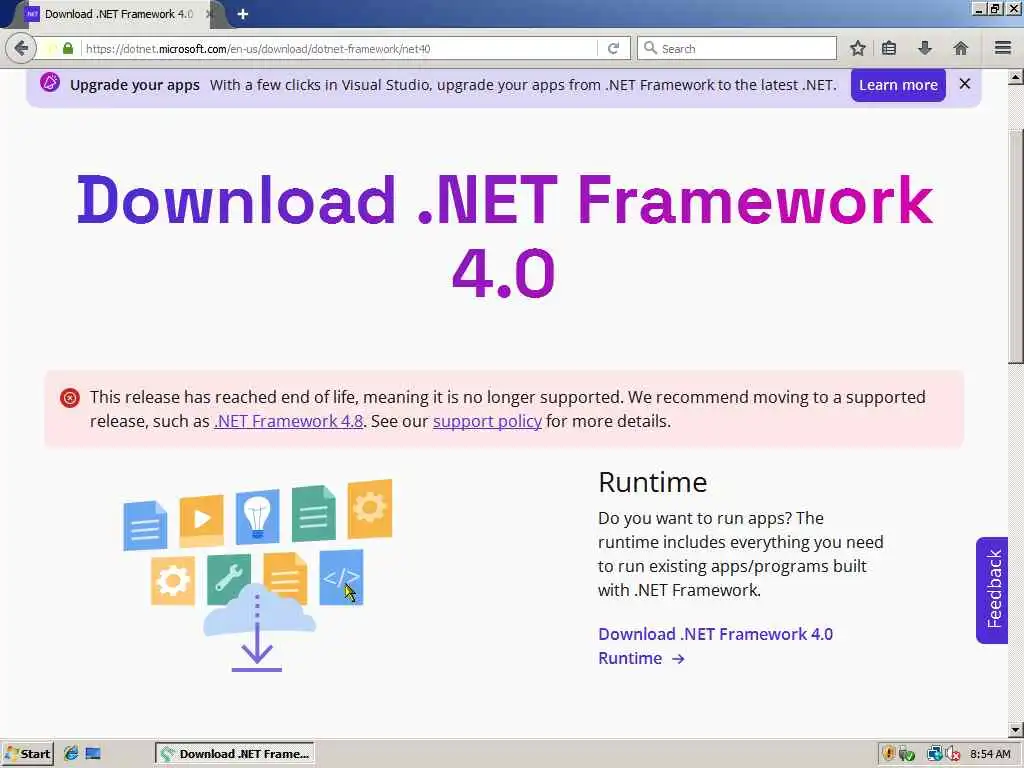The height and width of the screenshot is (768, 1024).
Task: Open the bookmarks list icon
Action: pos(889,48)
